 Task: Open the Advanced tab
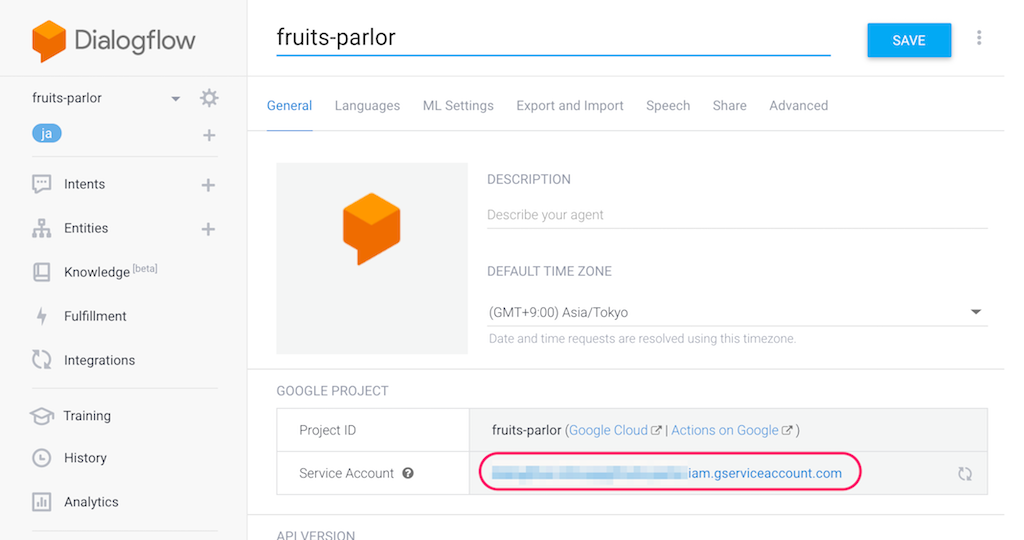coord(798,106)
